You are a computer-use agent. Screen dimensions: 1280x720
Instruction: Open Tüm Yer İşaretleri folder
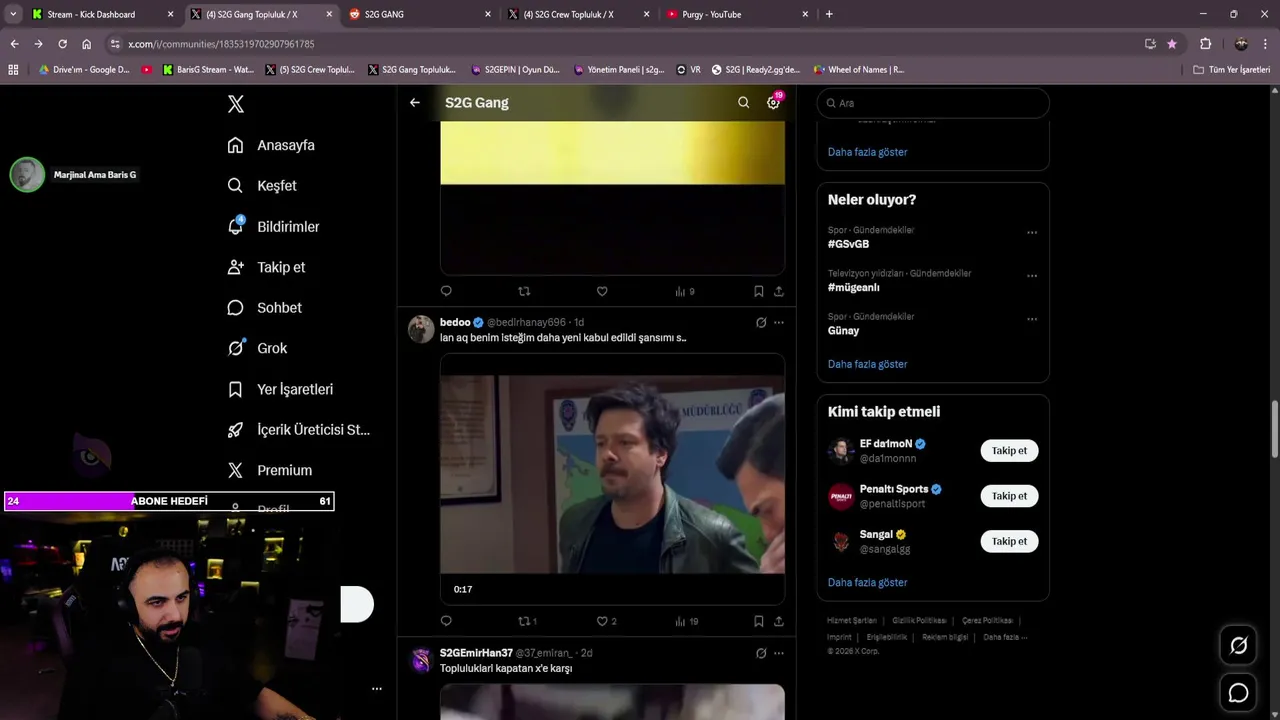point(1231,70)
